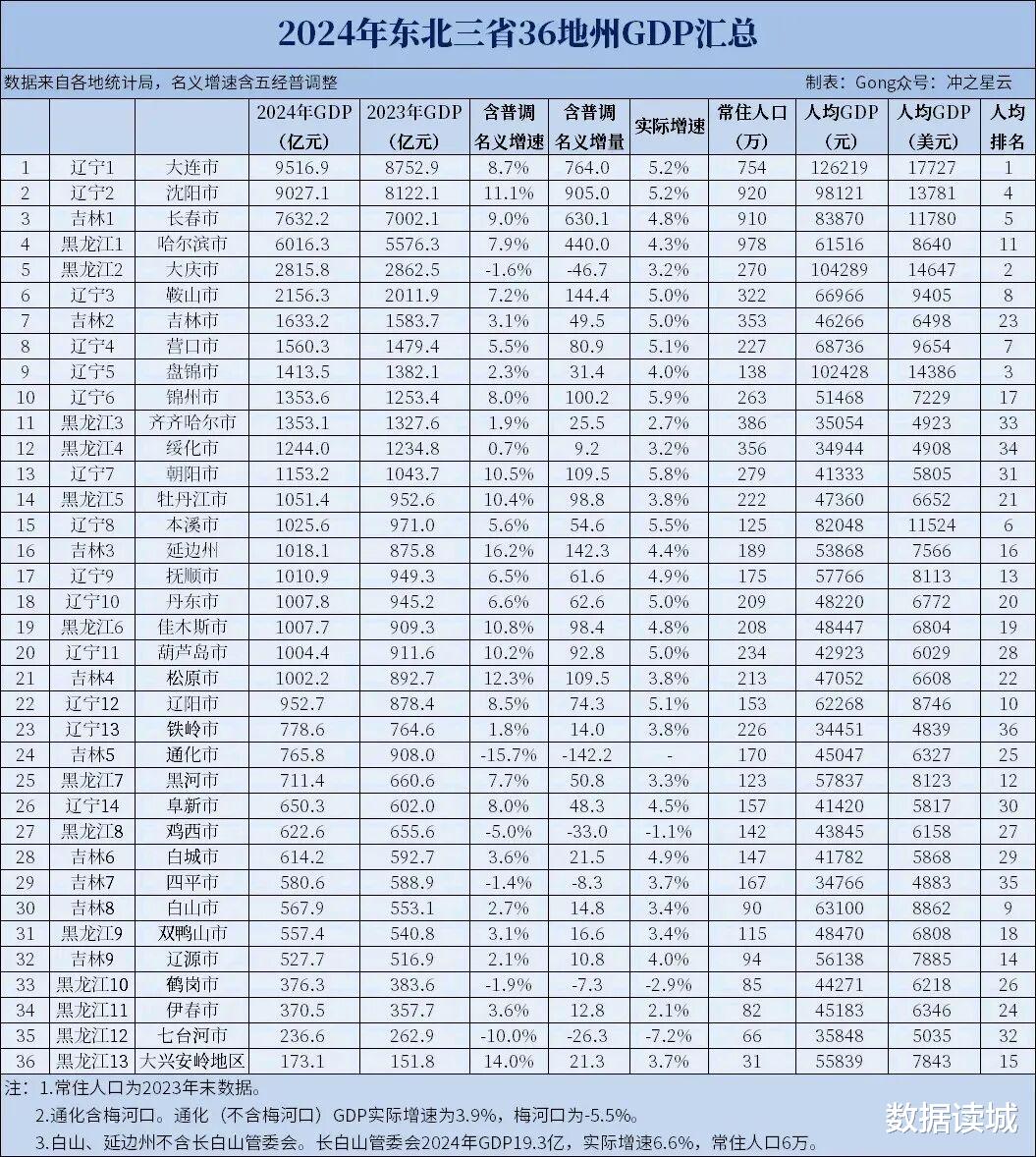Click the 数据来自各地统计局 source line
The image size is (1036, 1157).
[171, 82]
